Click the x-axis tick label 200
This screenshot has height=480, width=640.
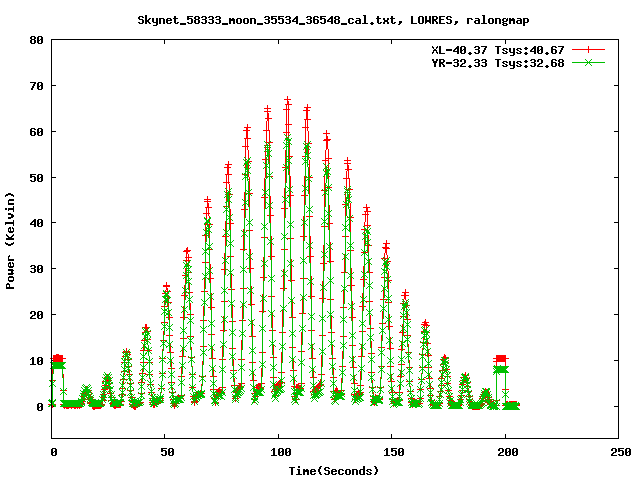click(x=507, y=452)
